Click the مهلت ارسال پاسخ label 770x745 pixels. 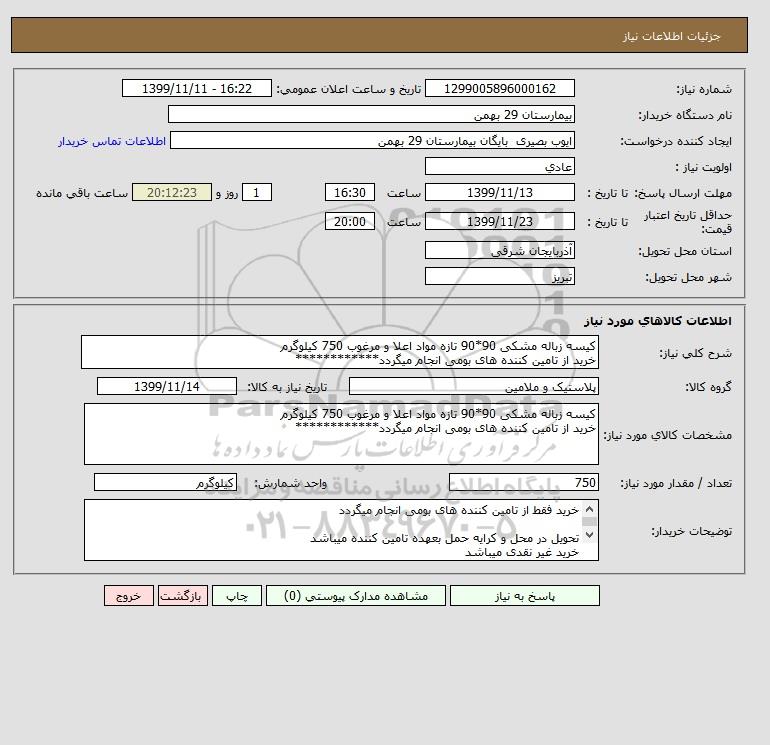pos(684,193)
